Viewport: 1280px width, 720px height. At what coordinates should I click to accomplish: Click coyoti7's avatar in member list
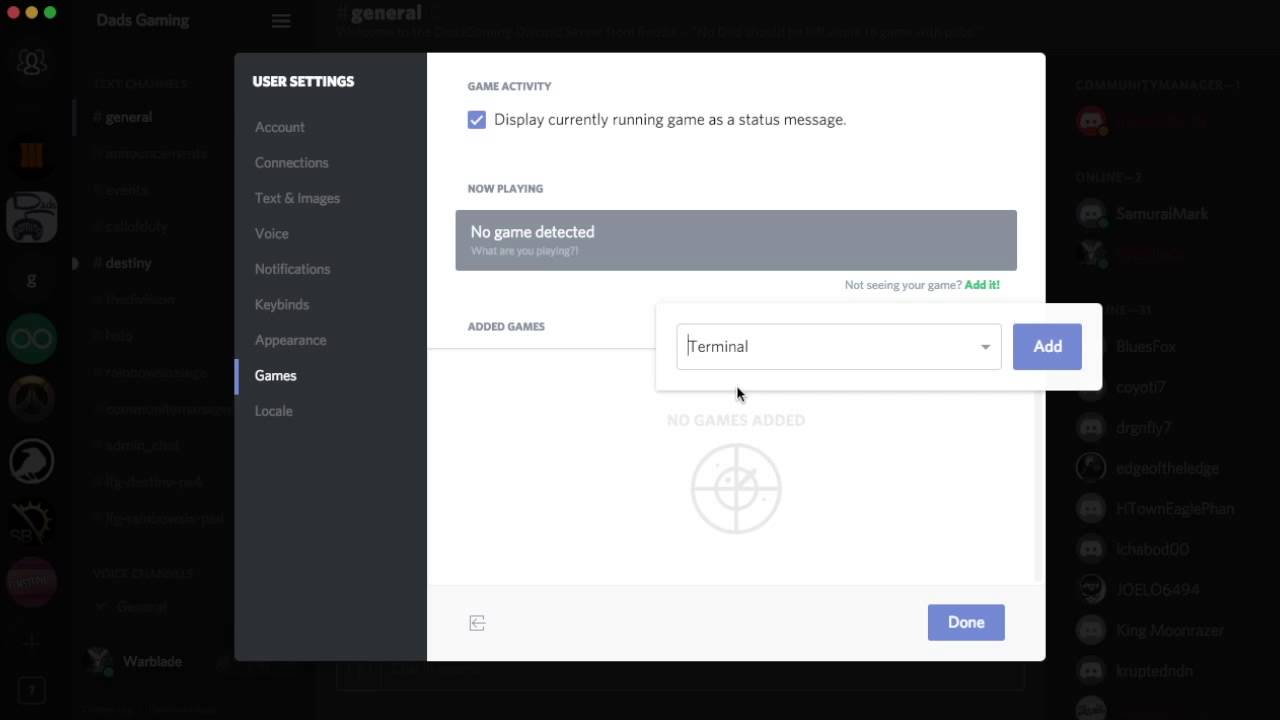[1091, 387]
